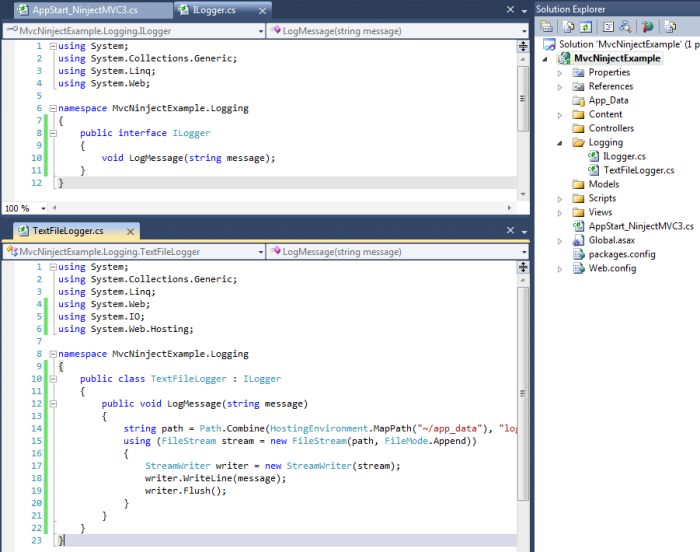Screen dimensions: 700x552
Task: Expand the Global.asax node
Action: click(x=560, y=241)
